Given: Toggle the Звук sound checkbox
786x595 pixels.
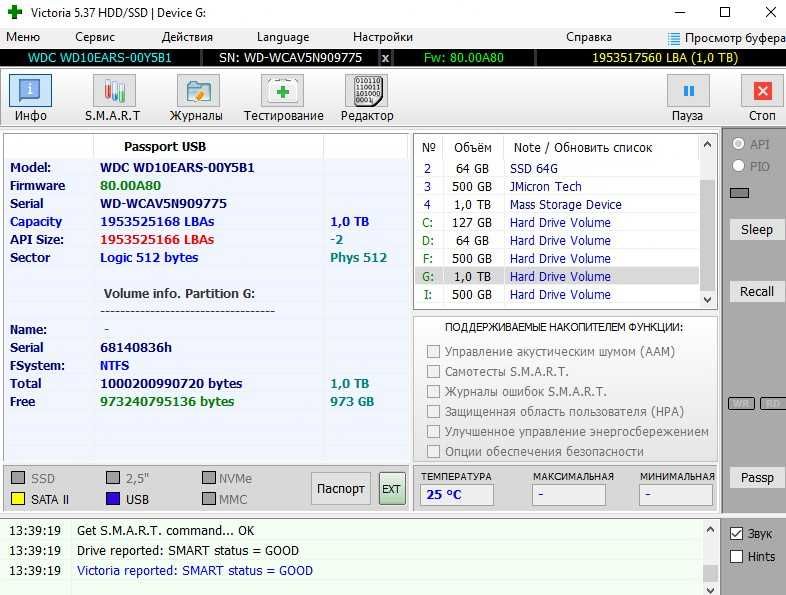Looking at the screenshot, I should [x=736, y=534].
